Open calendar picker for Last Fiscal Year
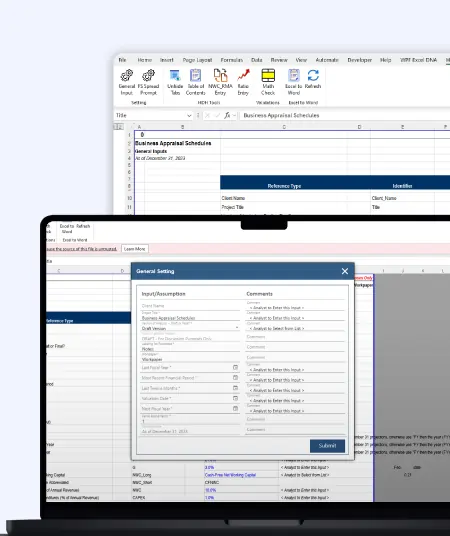The width and height of the screenshot is (450, 536). pyautogui.click(x=235, y=367)
